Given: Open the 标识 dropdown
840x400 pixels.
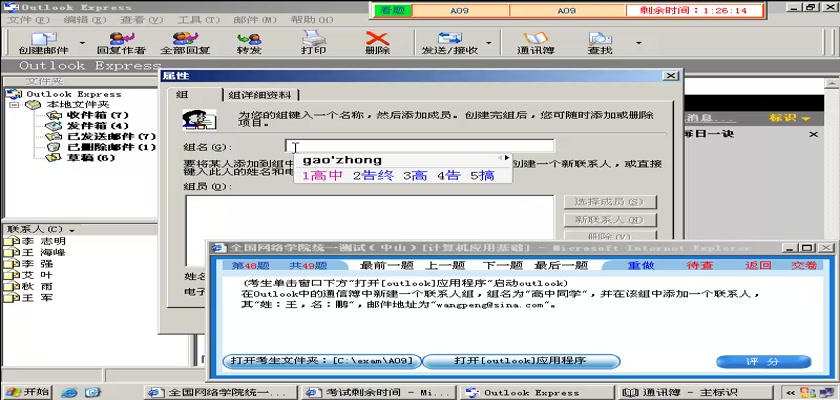Looking at the screenshot, I should (x=790, y=118).
